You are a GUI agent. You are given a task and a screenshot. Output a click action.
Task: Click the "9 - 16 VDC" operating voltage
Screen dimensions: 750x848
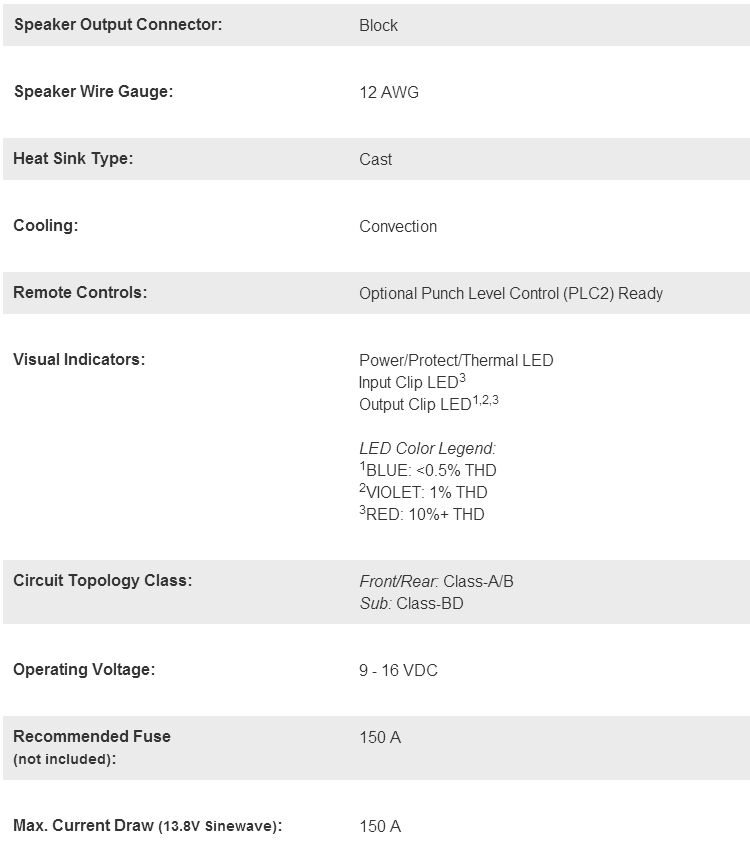[x=398, y=671]
